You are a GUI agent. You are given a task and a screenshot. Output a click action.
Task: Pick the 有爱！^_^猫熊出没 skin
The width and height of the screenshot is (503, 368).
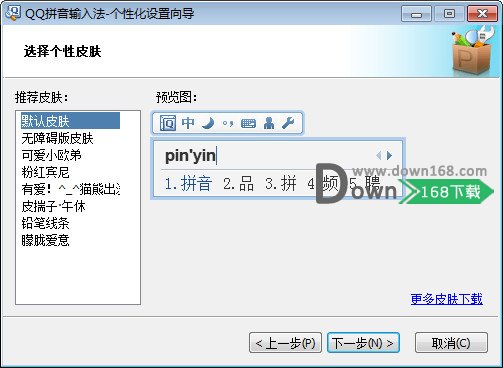(70, 189)
